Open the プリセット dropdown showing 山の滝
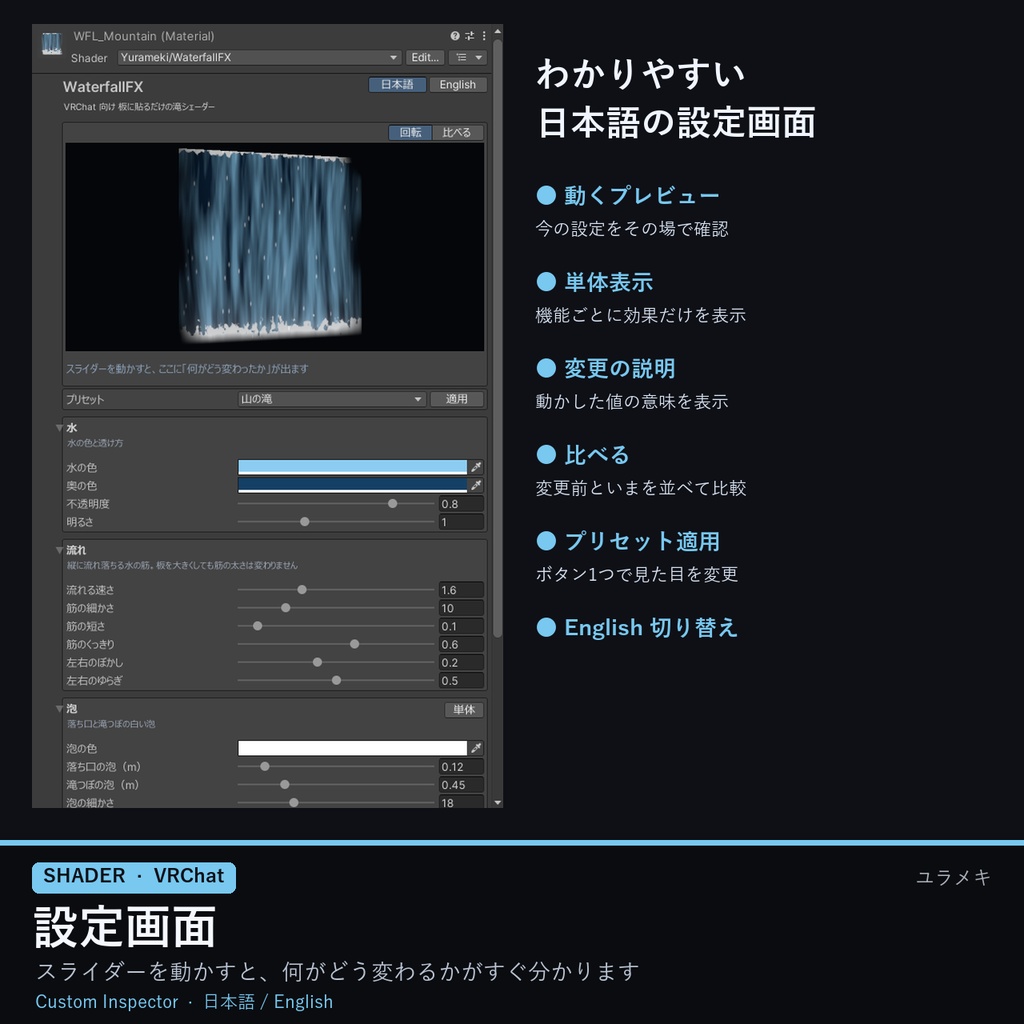The height and width of the screenshot is (1024, 1024). pyautogui.click(x=332, y=399)
